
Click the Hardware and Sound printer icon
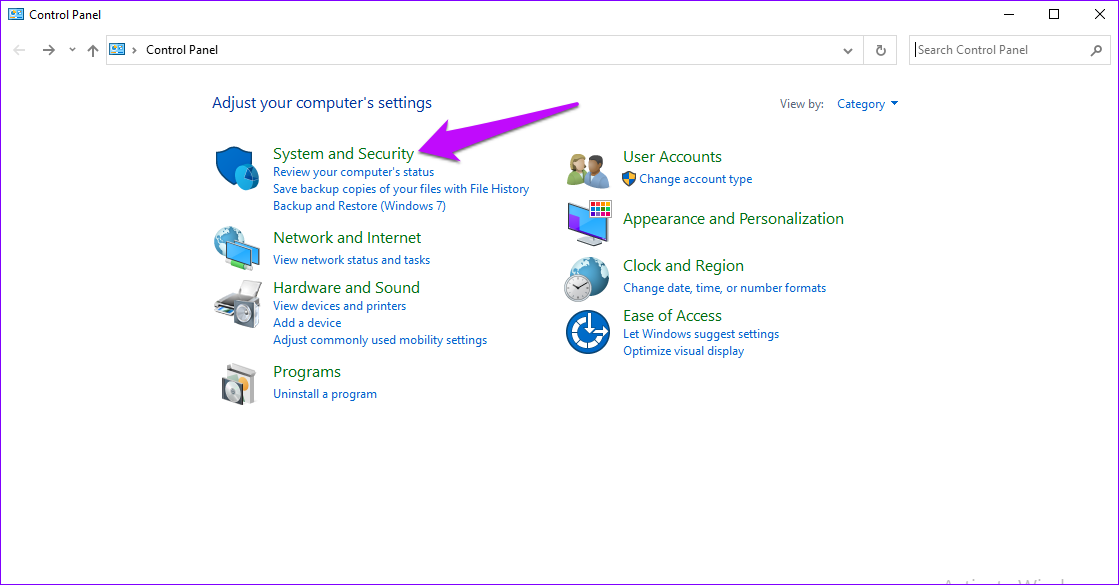tap(238, 304)
